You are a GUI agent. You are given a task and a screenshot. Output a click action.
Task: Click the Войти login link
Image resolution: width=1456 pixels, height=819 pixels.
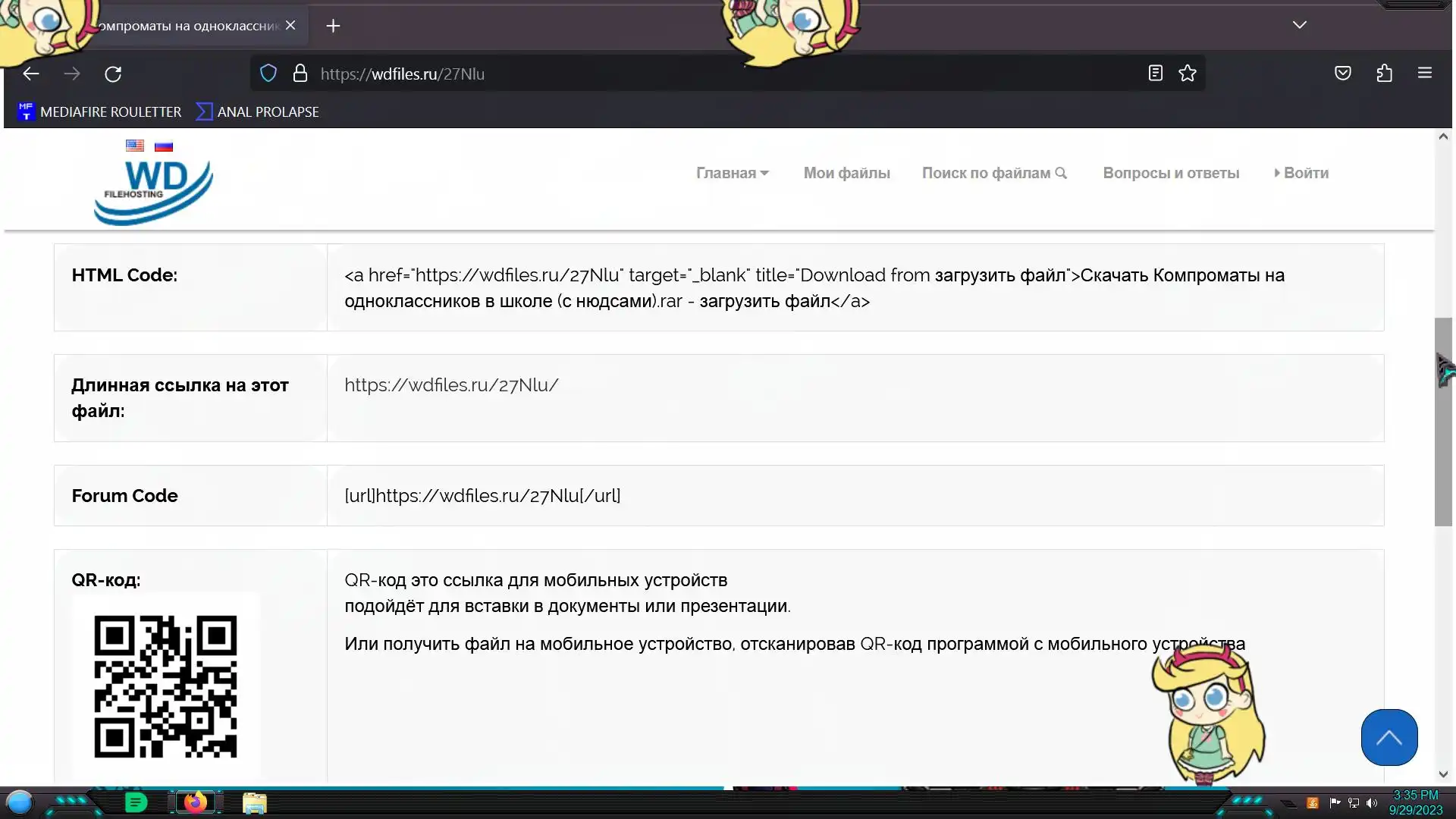1301,173
